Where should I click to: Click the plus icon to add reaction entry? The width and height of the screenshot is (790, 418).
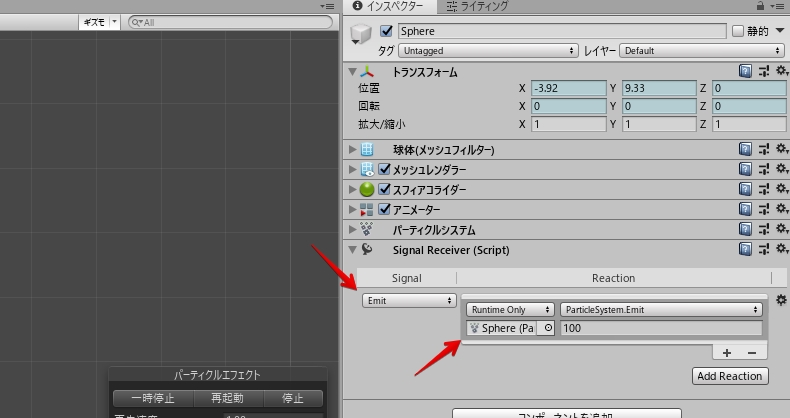click(727, 353)
